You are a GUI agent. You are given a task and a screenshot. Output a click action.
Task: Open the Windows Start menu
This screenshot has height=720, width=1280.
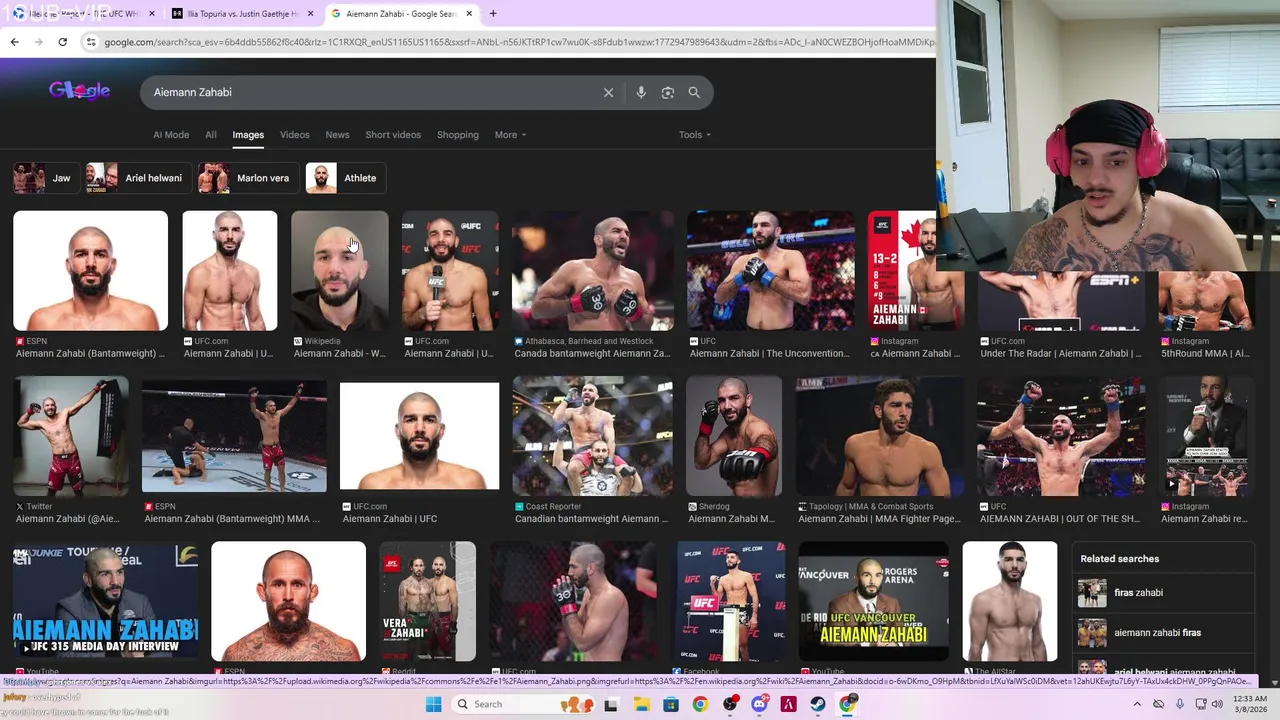point(433,704)
